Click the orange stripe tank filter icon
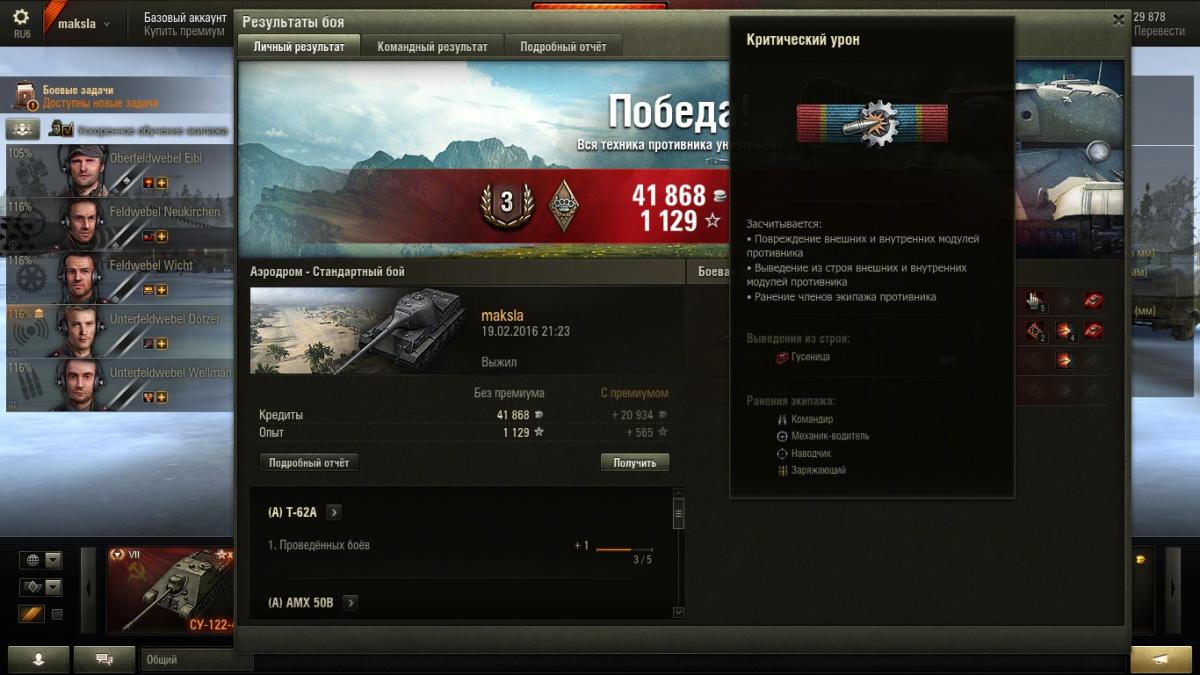The image size is (1200, 675). coord(31,614)
